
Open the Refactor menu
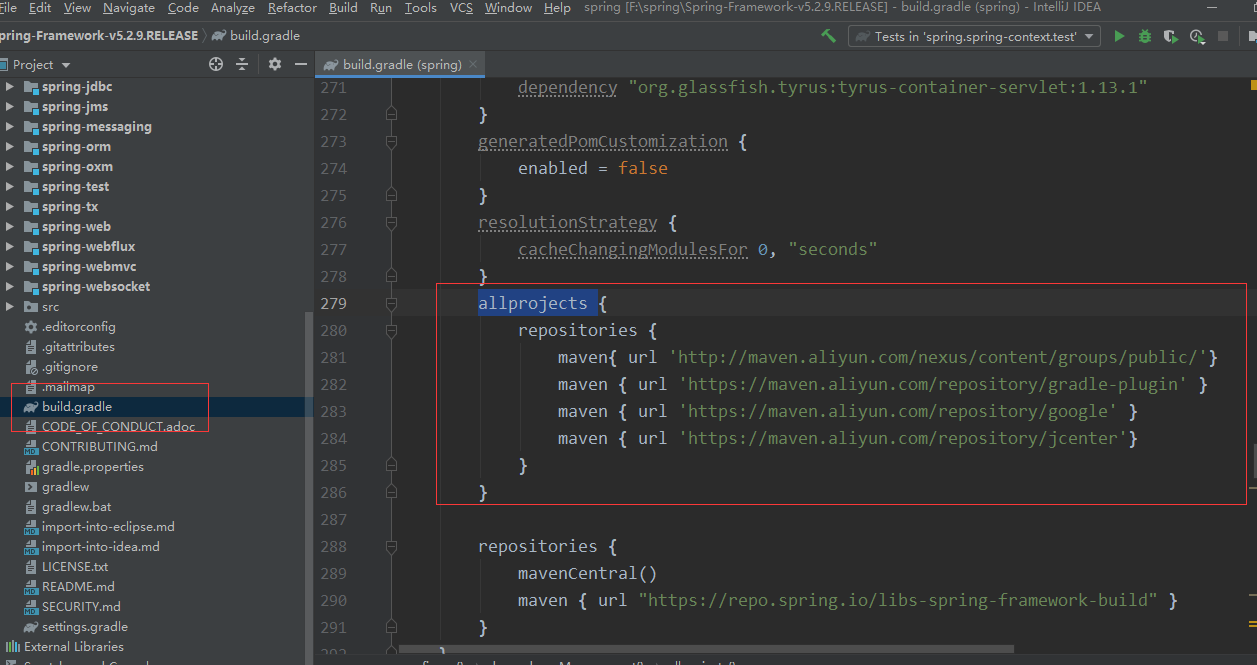[x=292, y=8]
